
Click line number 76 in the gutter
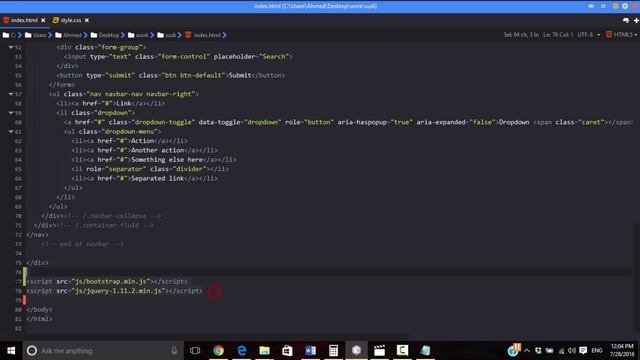(x=18, y=272)
